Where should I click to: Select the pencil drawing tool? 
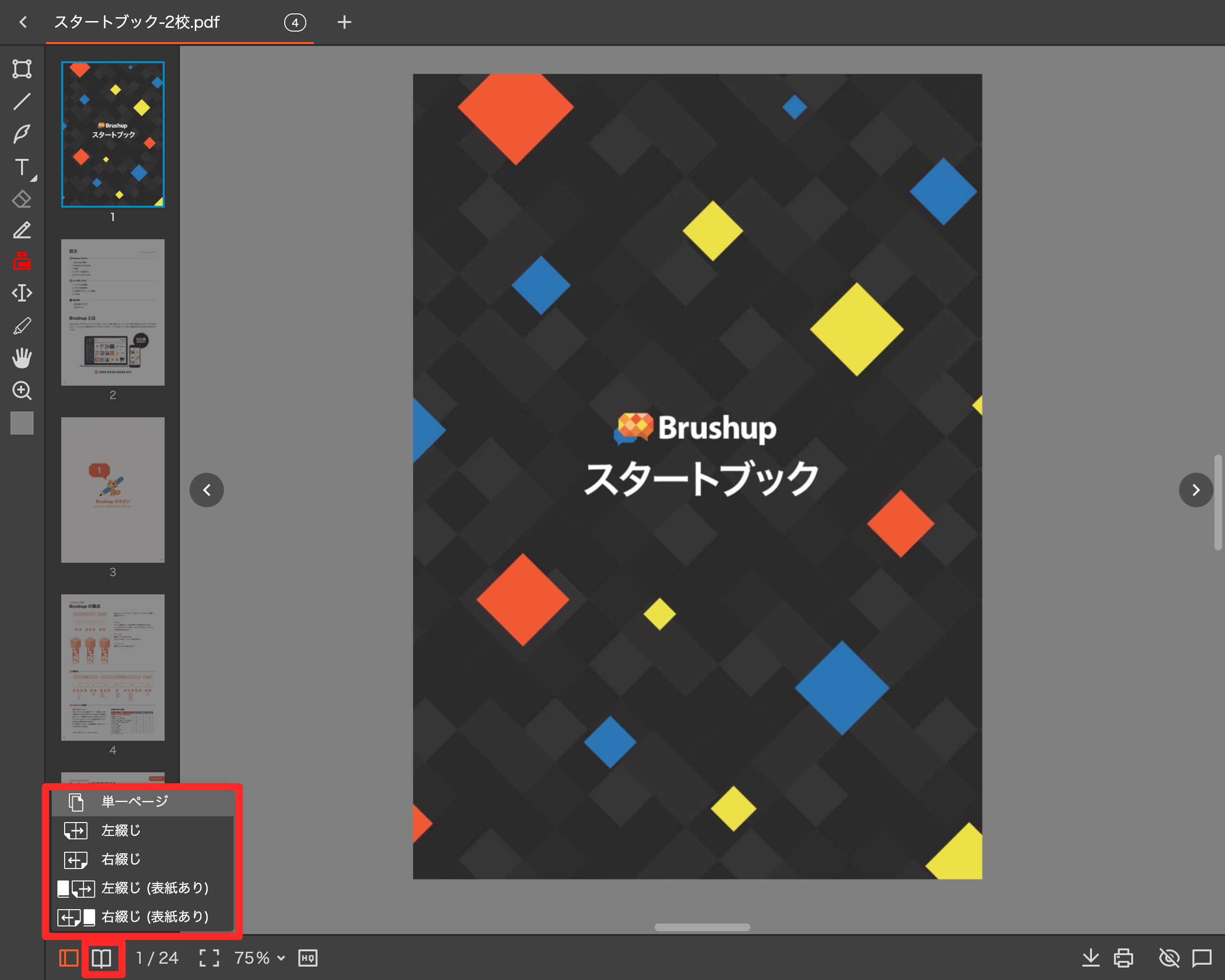22,231
